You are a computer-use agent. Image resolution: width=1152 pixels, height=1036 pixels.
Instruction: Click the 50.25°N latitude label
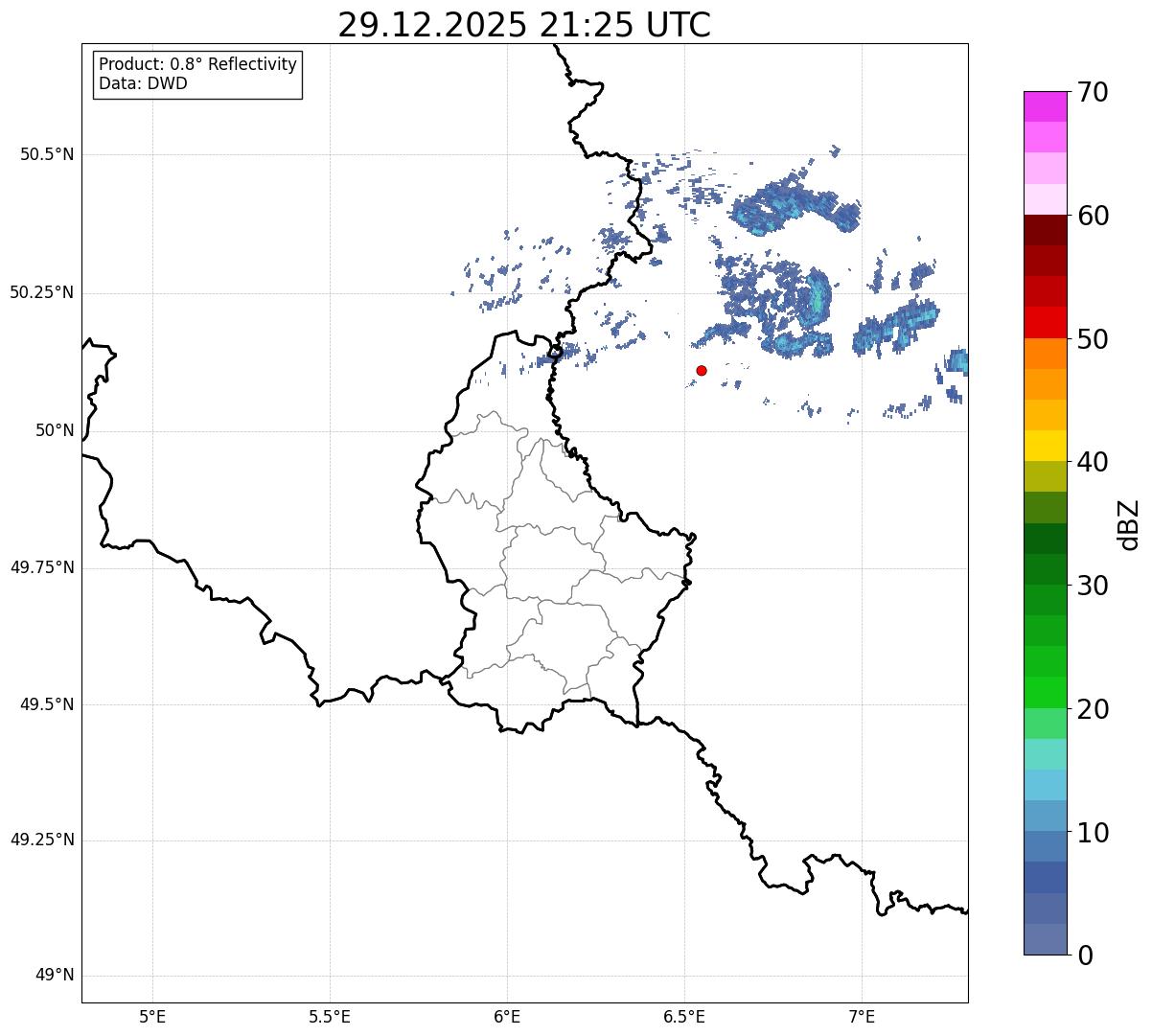tap(41, 292)
